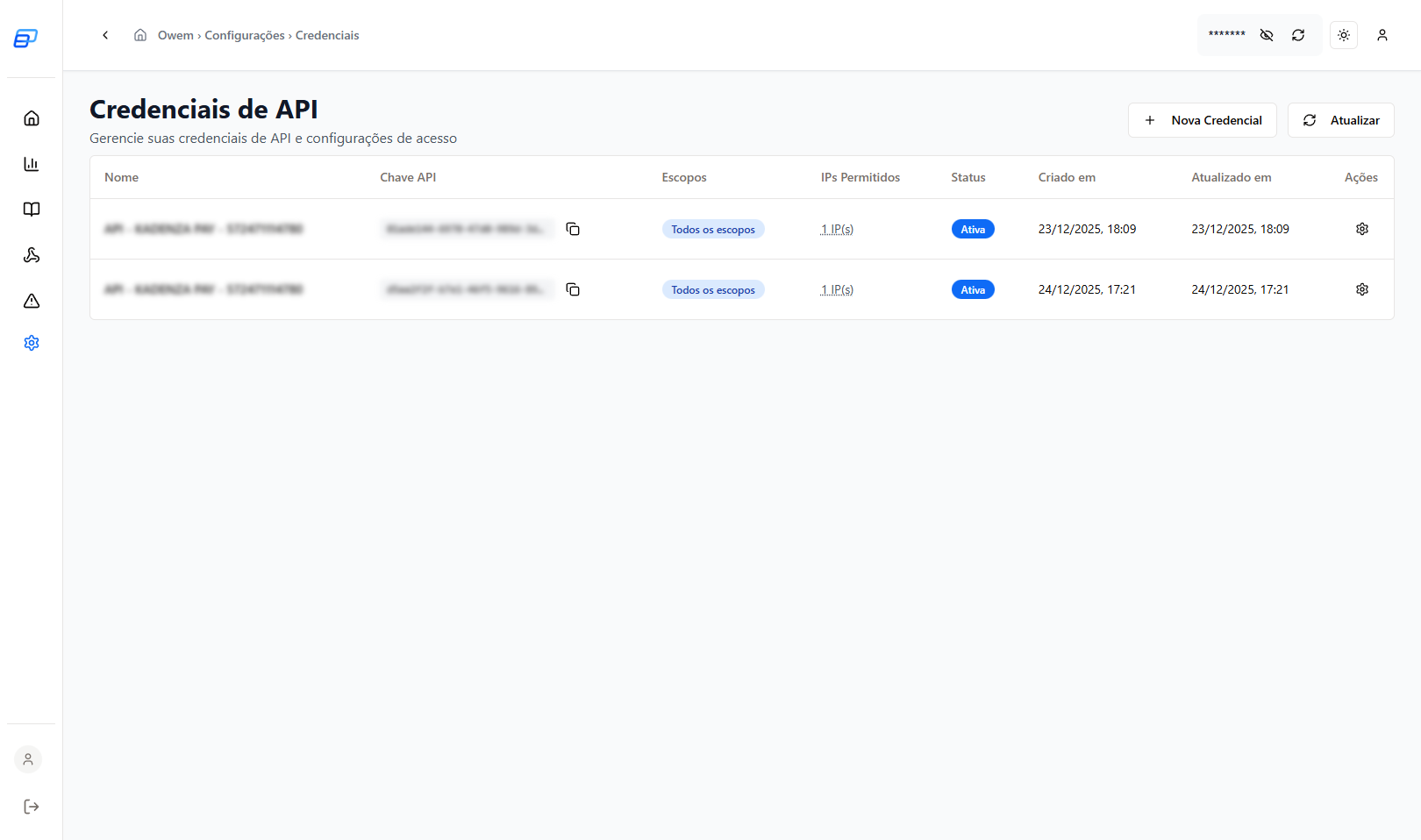Open actions gear for the second credential
Screen dimensions: 1421x840
click(x=1362, y=288)
